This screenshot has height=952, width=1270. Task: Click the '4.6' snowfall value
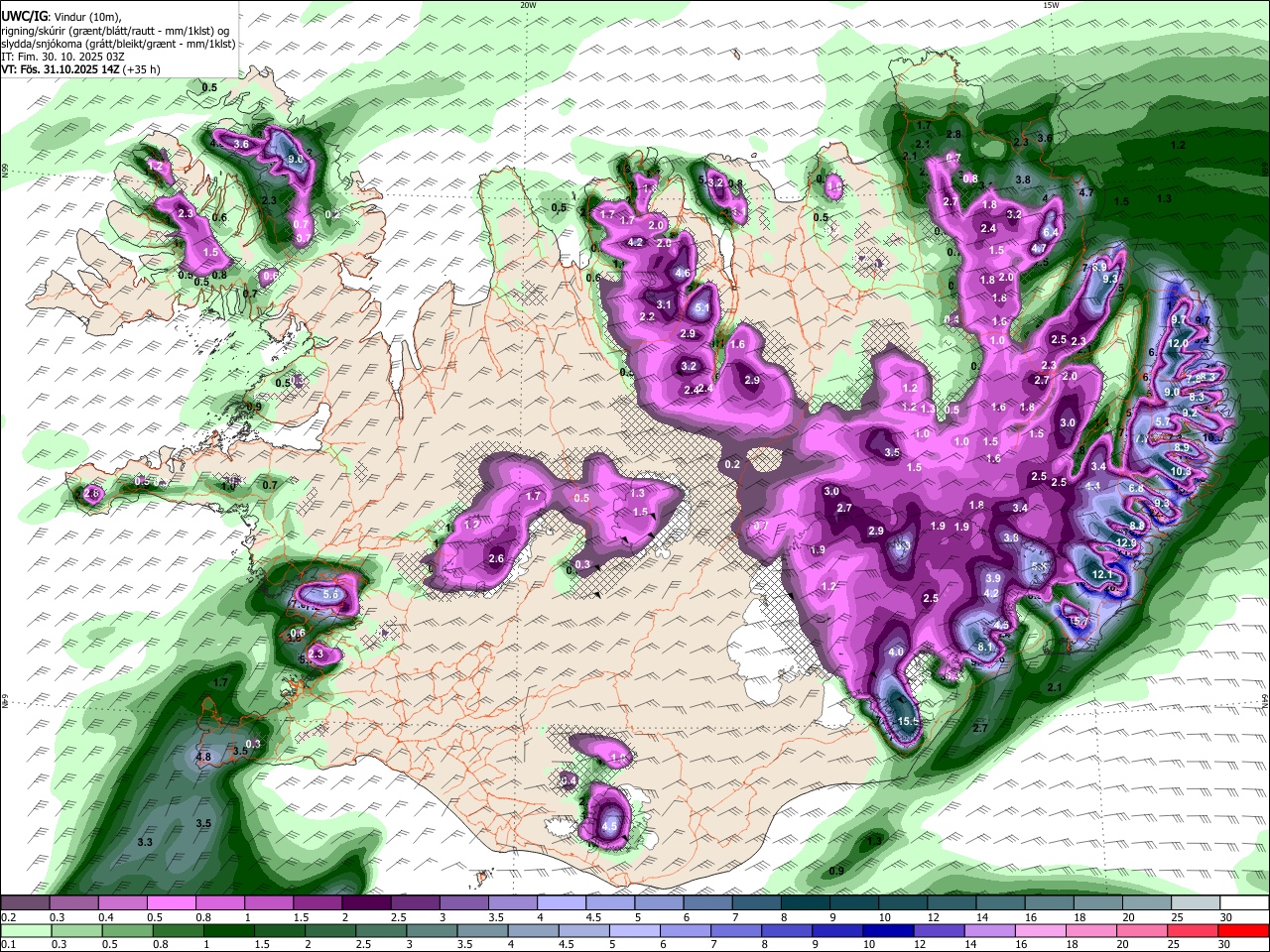tap(683, 274)
